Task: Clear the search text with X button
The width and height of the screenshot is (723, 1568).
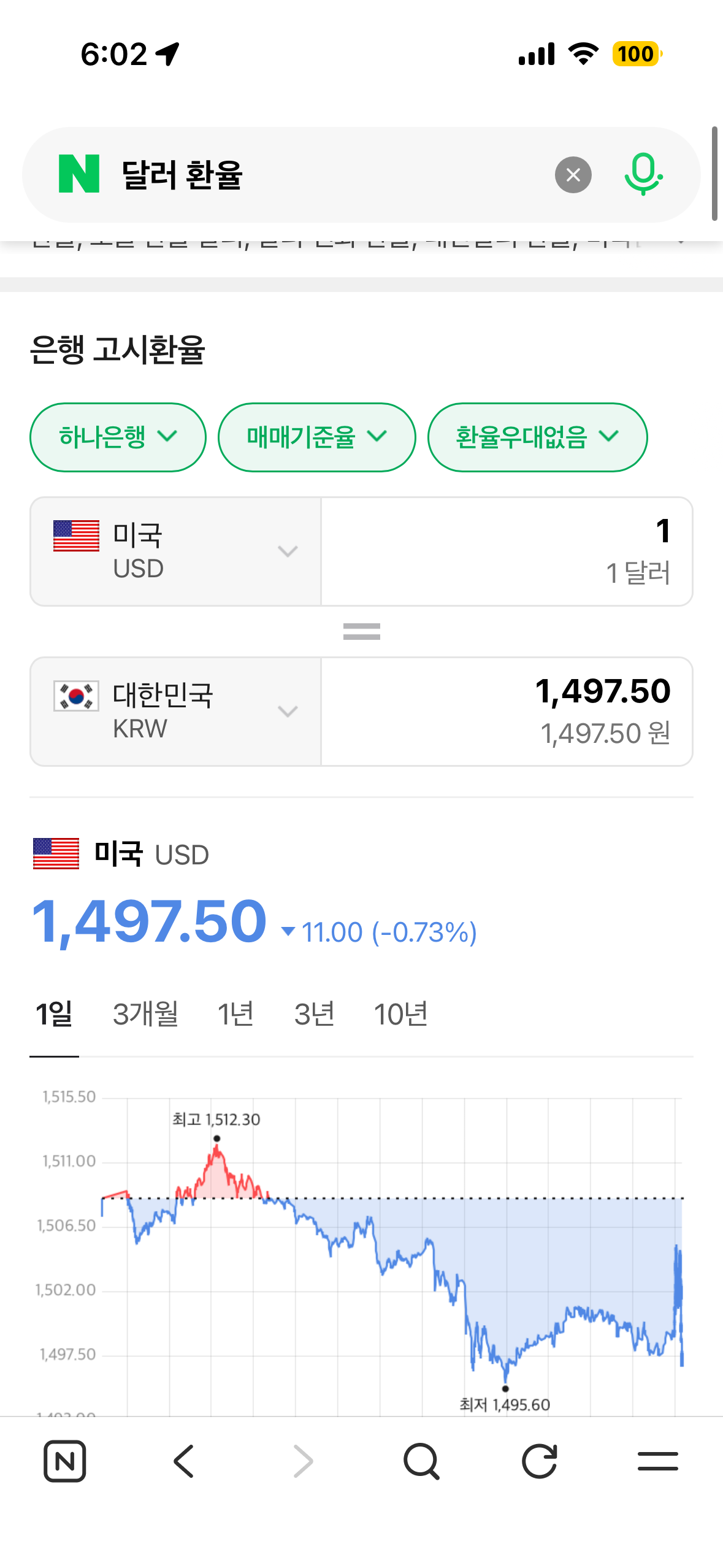Action: point(573,175)
